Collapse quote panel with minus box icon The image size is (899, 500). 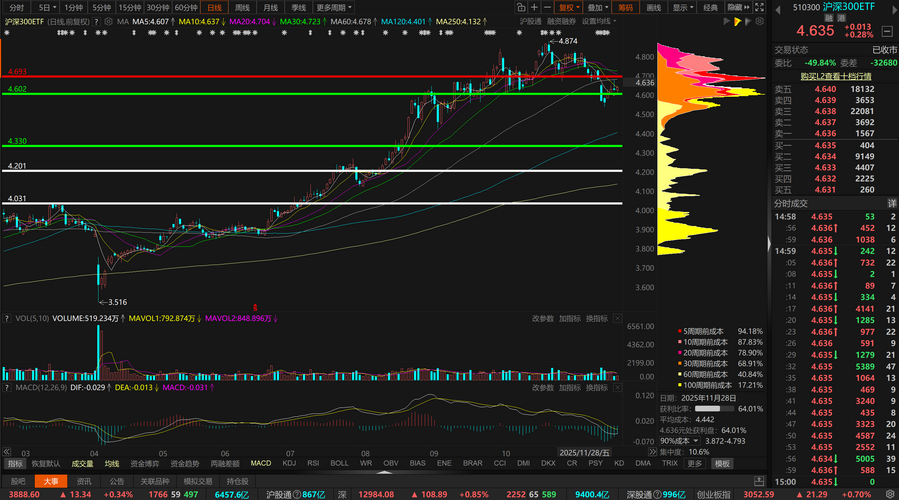(887, 31)
